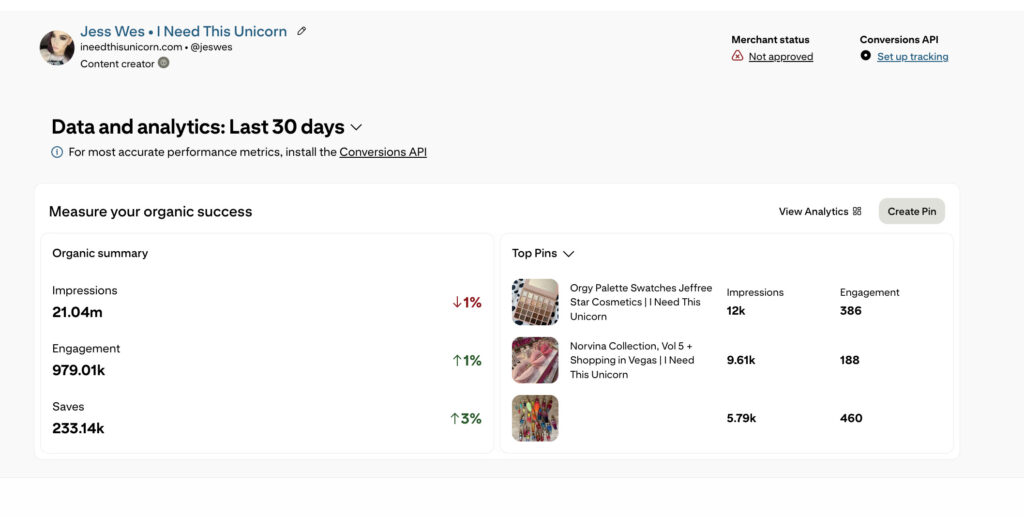
Task: Click the info badge next to Content creator
Action: tap(164, 63)
